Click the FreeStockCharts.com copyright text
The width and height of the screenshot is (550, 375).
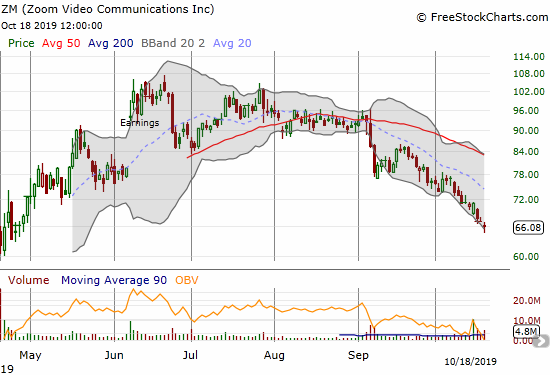pyautogui.click(x=482, y=17)
